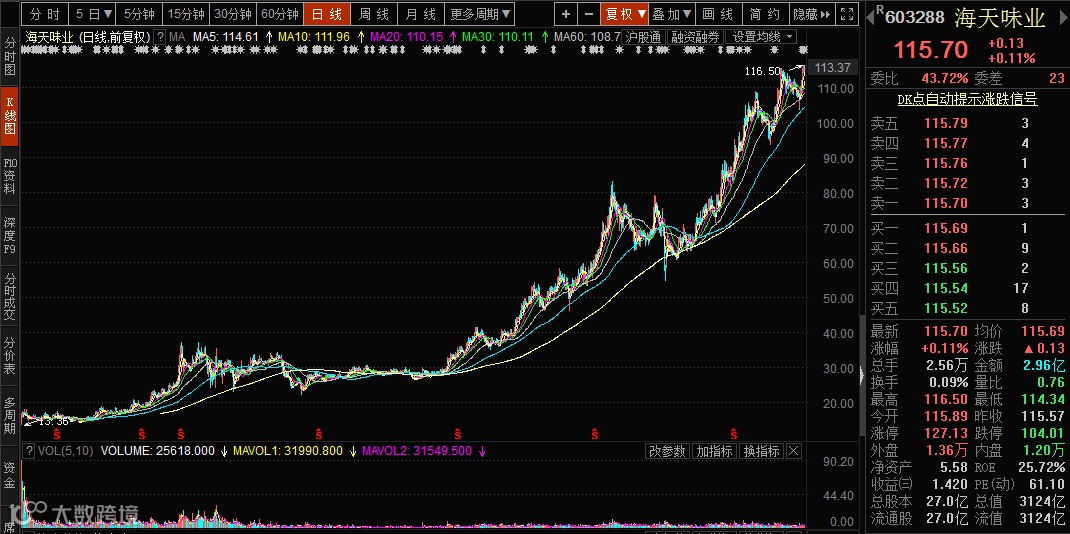The image size is (1070, 534).
Task: Open 分价表 sidebar page
Action: (x=10, y=356)
